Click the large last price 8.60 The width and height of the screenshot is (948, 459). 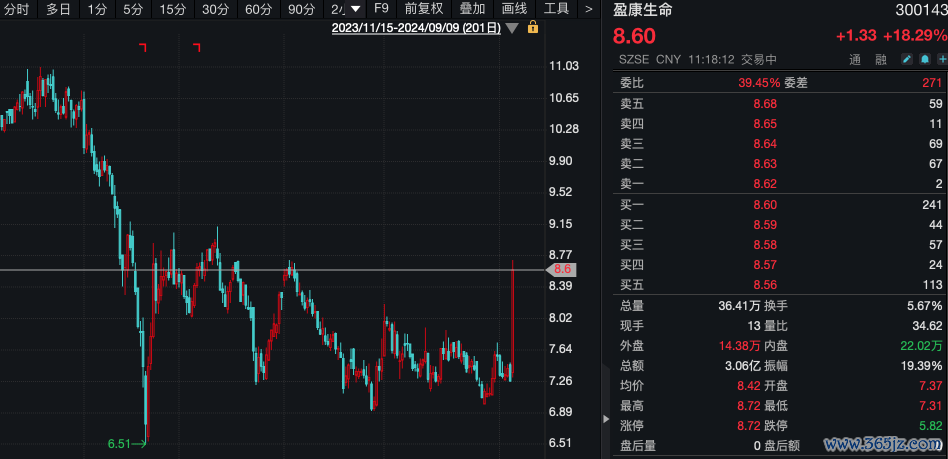click(634, 36)
